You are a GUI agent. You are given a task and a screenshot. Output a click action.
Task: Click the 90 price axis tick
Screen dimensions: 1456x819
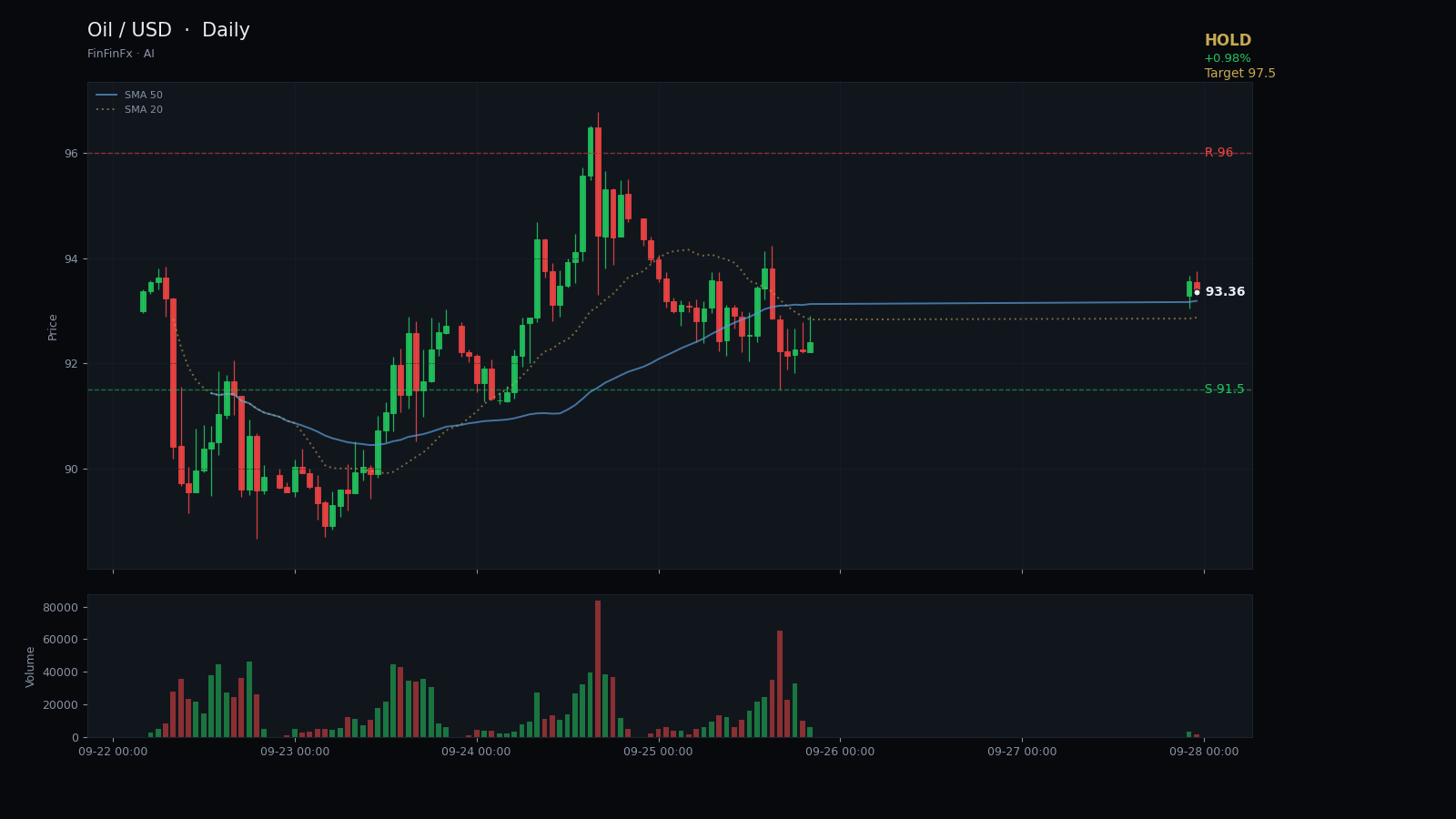coord(71,470)
